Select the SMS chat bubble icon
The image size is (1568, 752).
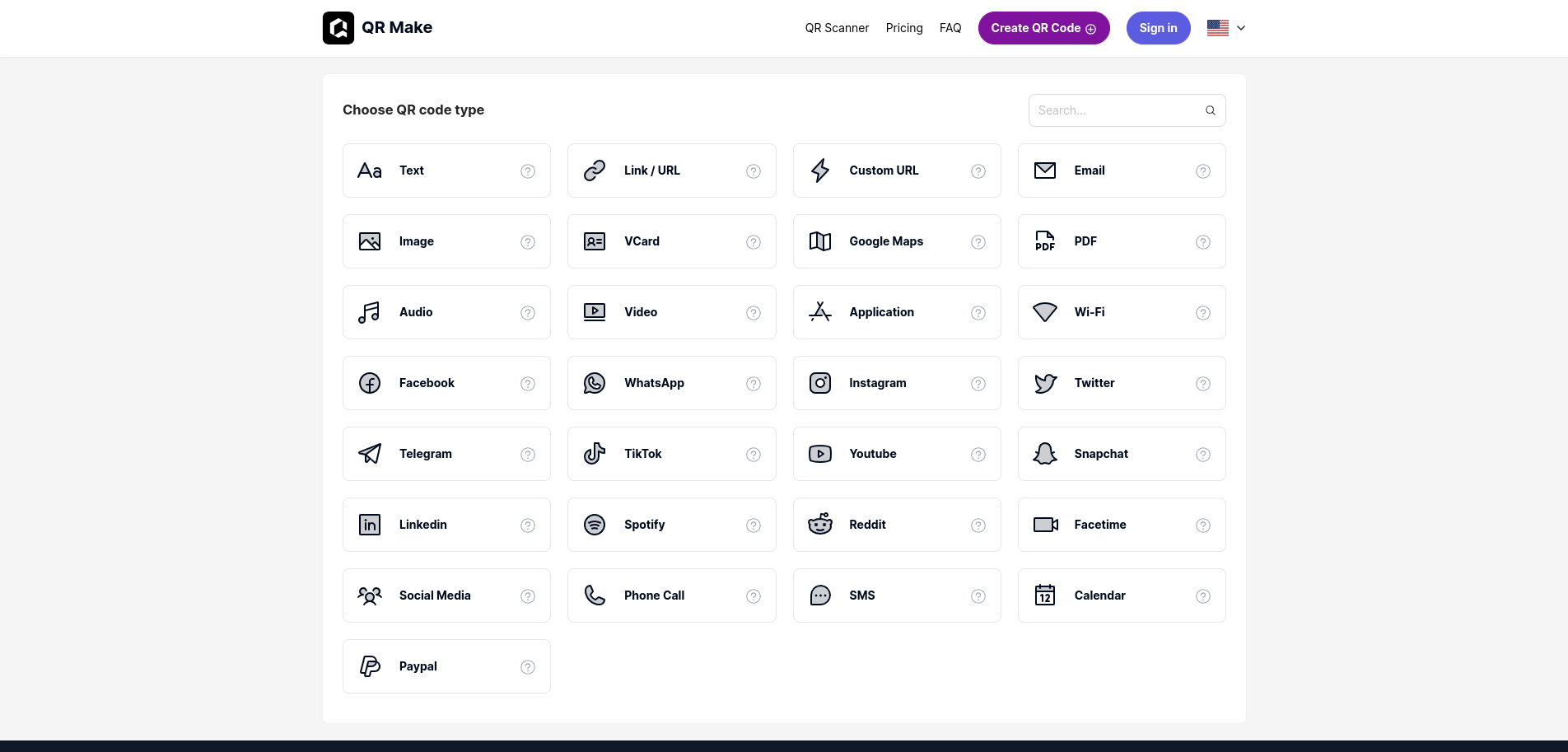(820, 596)
